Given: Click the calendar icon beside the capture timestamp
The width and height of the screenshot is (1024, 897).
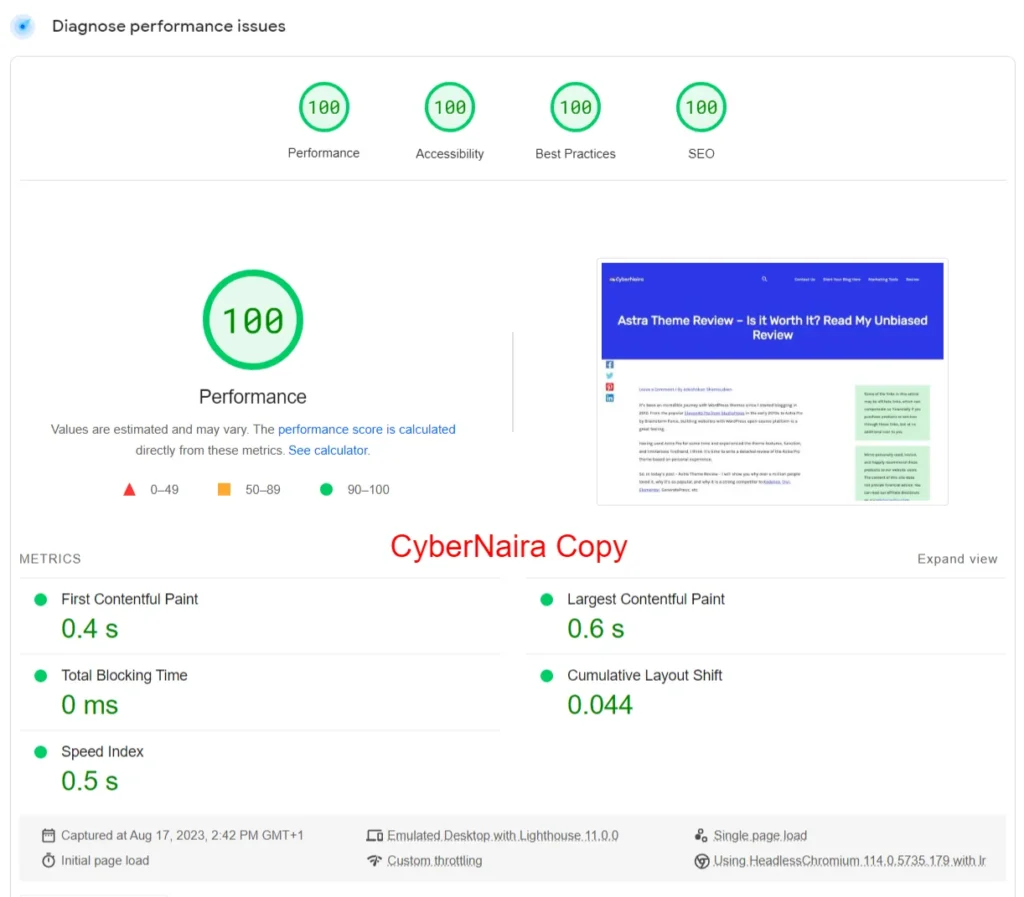Looking at the screenshot, I should pos(47,834).
